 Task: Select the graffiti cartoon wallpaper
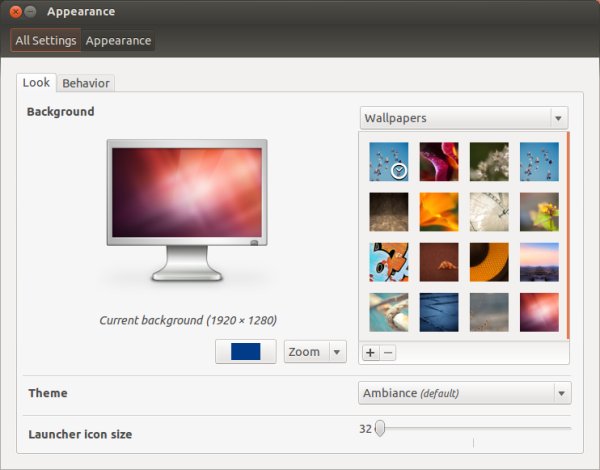pyautogui.click(x=389, y=262)
